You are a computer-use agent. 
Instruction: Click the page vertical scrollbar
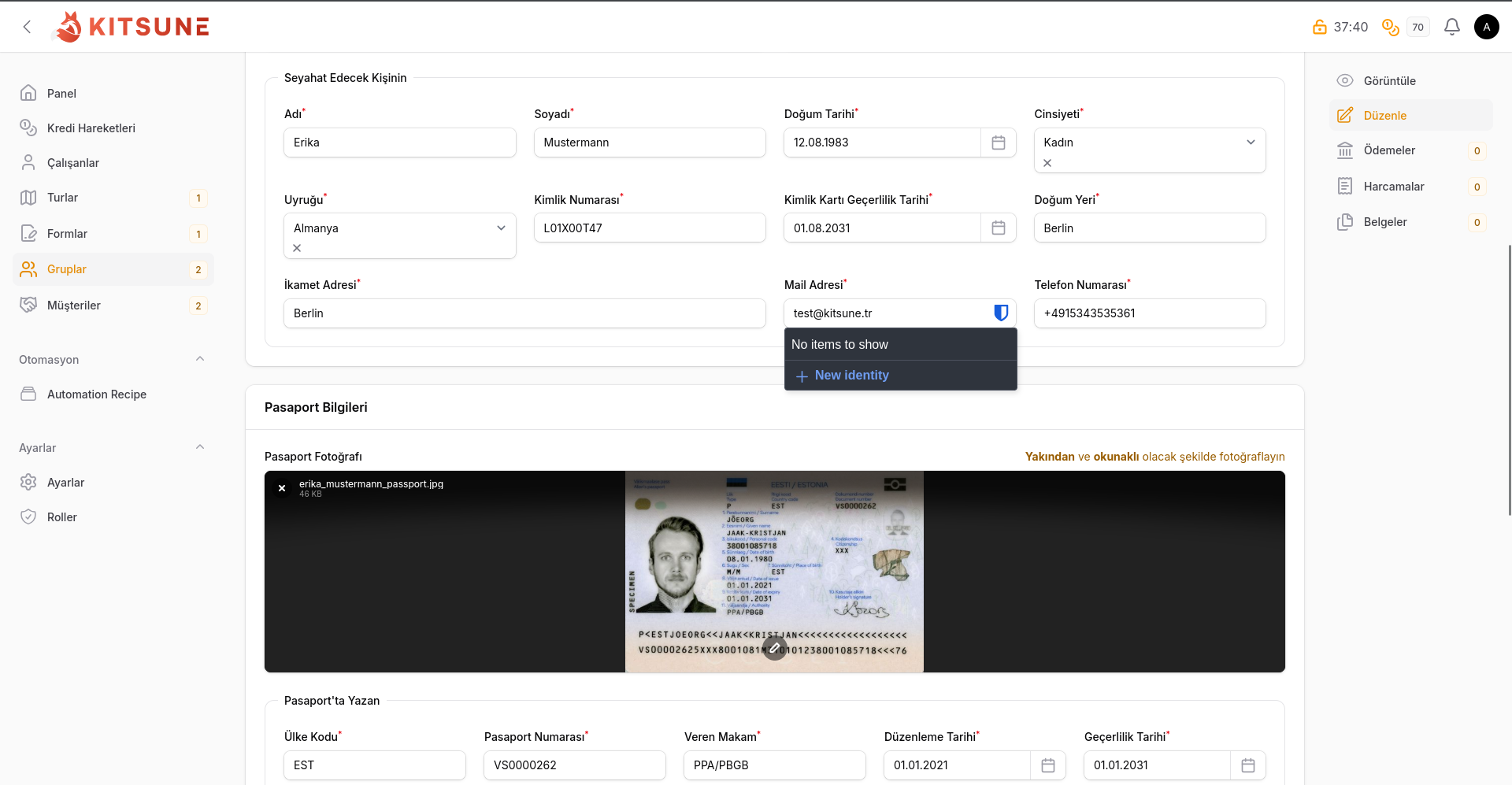tap(1509, 380)
